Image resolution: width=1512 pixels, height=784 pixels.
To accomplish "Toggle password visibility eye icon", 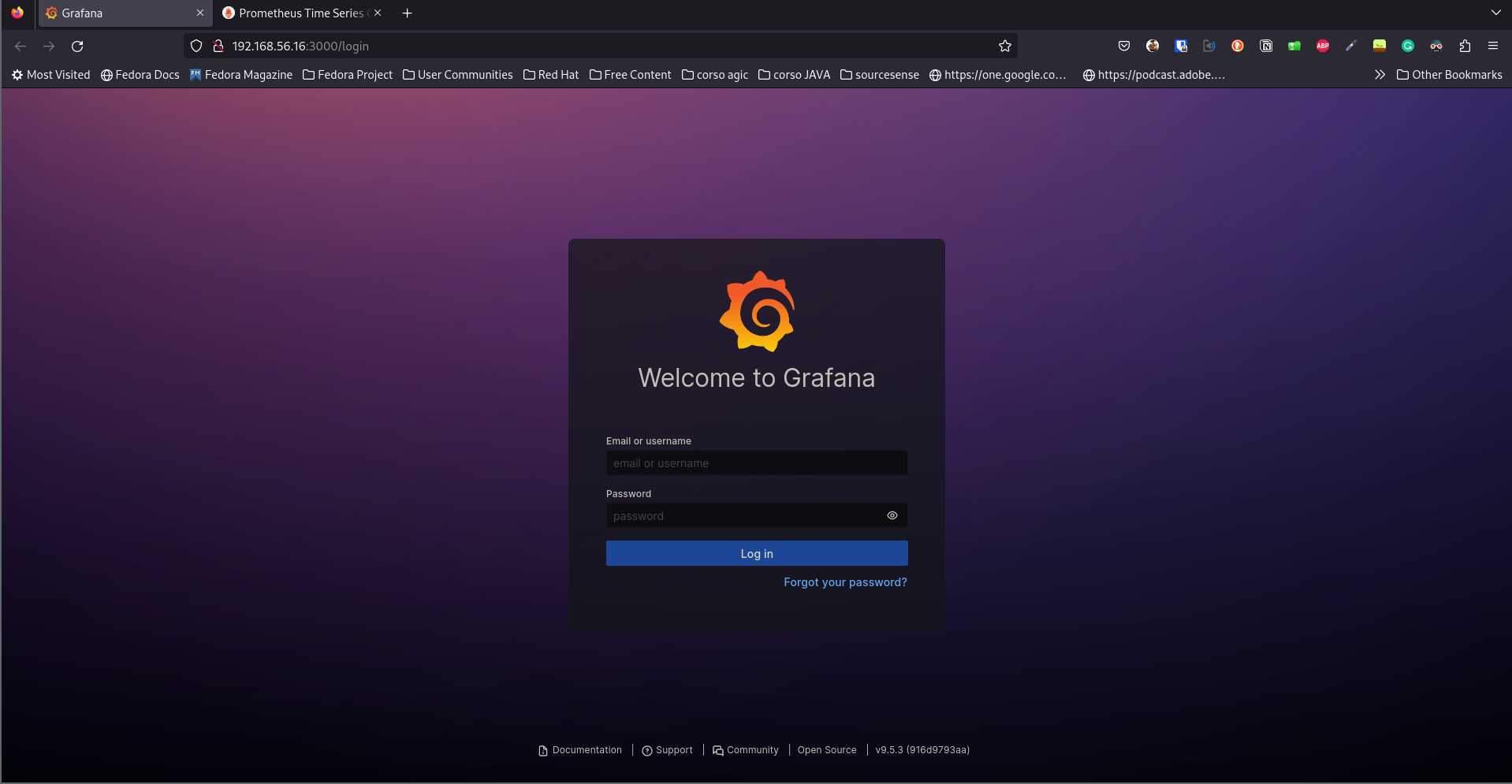I will pos(892,515).
